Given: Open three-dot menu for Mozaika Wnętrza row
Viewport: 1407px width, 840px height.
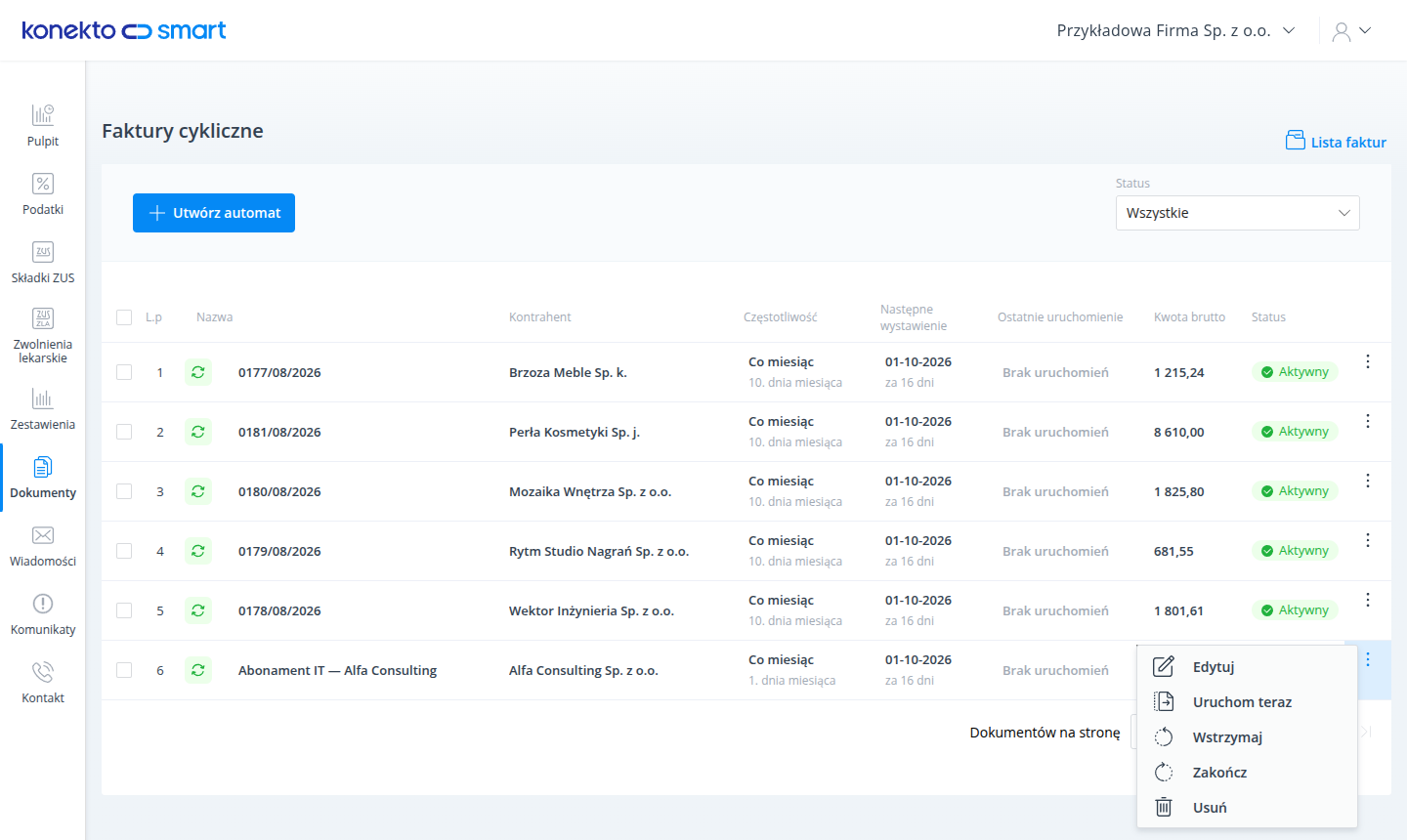Looking at the screenshot, I should click(x=1368, y=481).
